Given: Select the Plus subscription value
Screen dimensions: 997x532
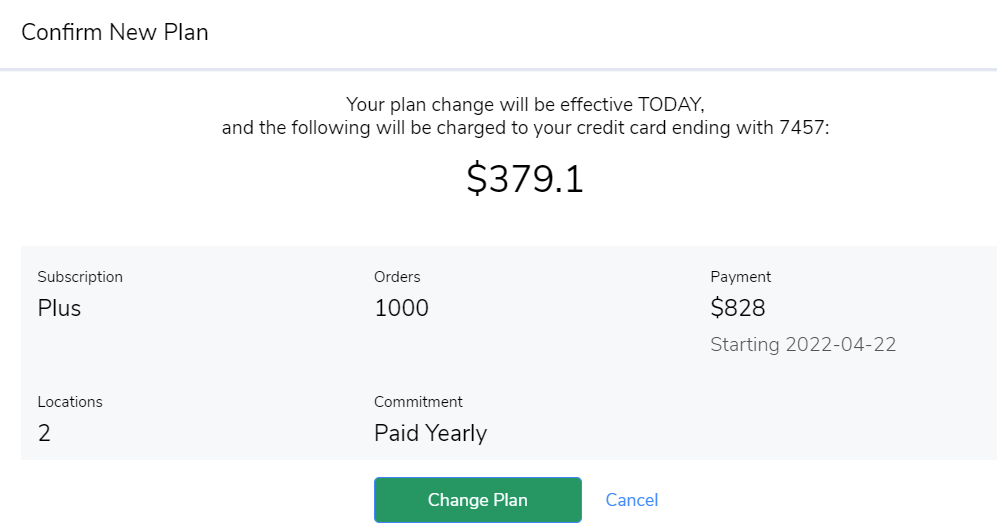Looking at the screenshot, I should [59, 308].
